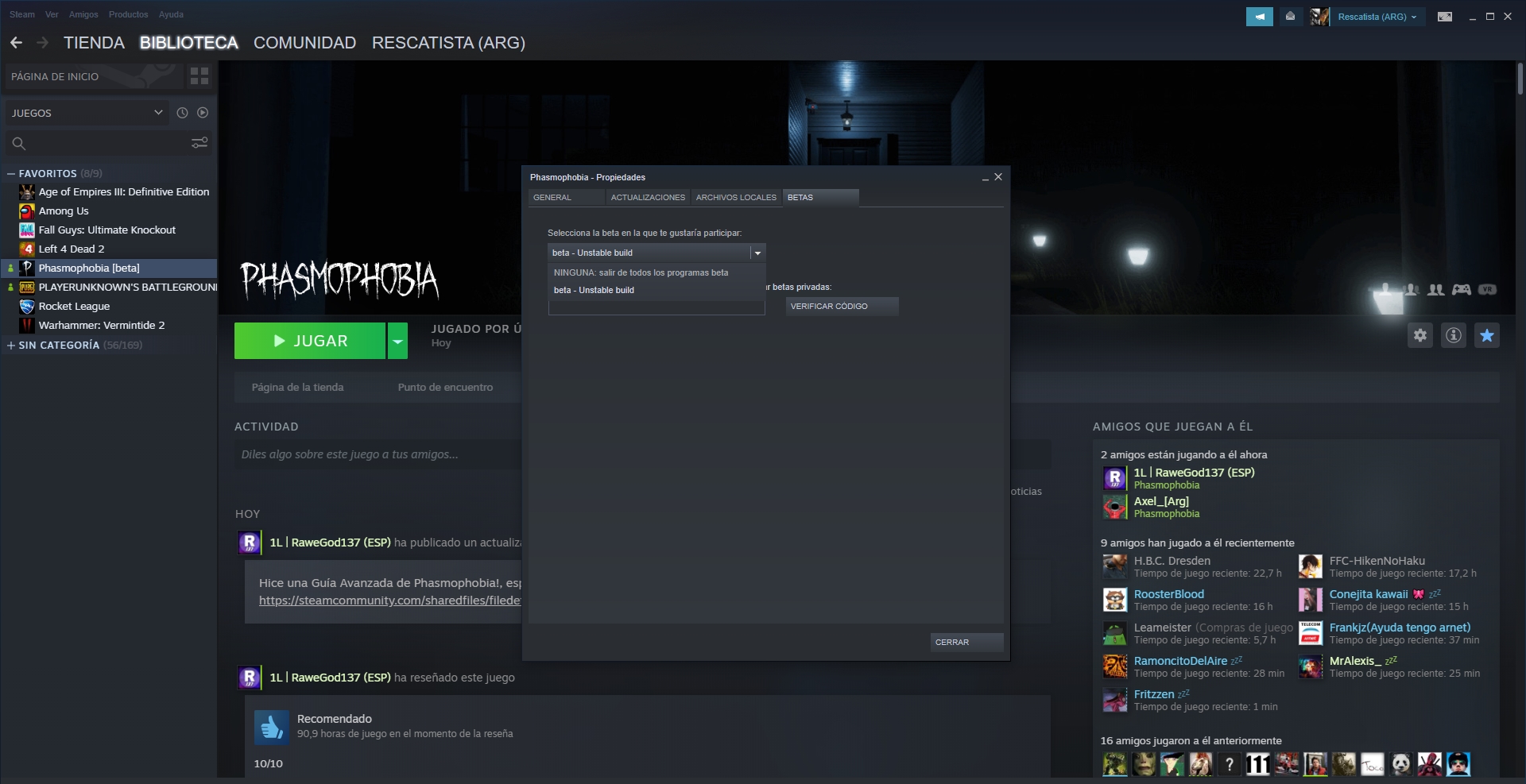The height and width of the screenshot is (784, 1526).
Task: Open the Steam menu
Action: pos(22,14)
